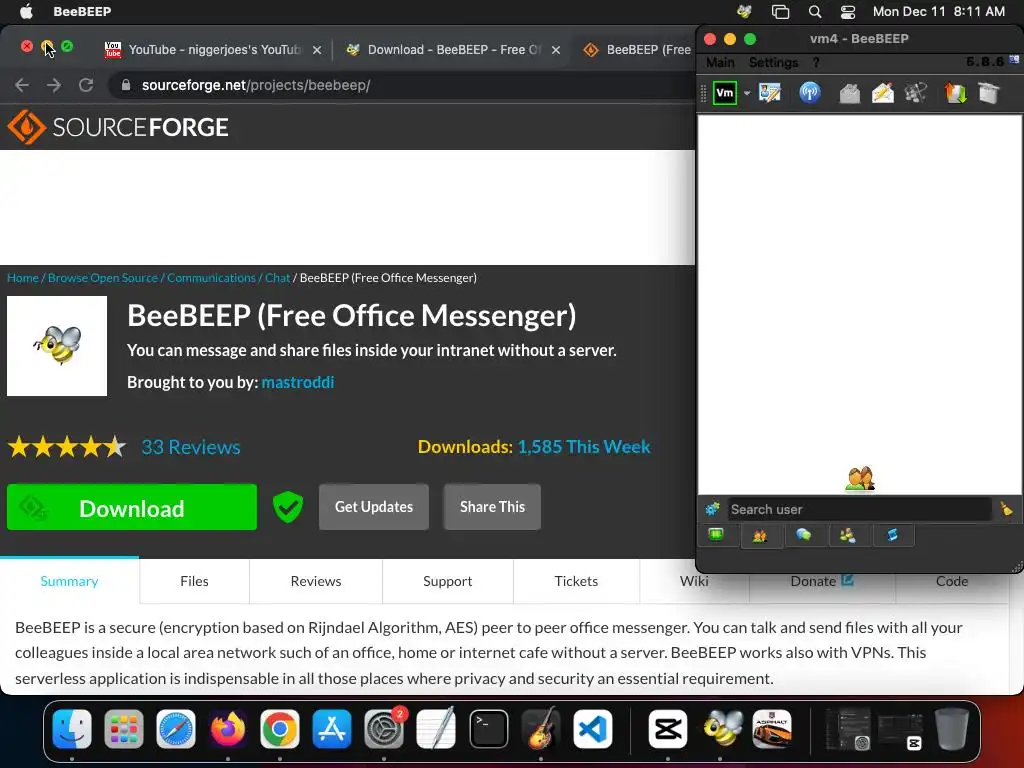Reload the page with browser refresh icon

click(x=86, y=85)
